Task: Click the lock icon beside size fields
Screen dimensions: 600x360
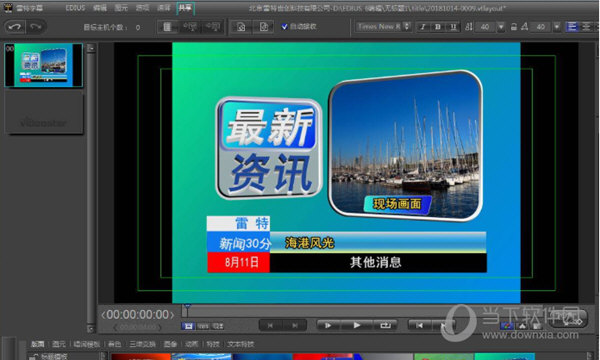Action: (x=514, y=27)
